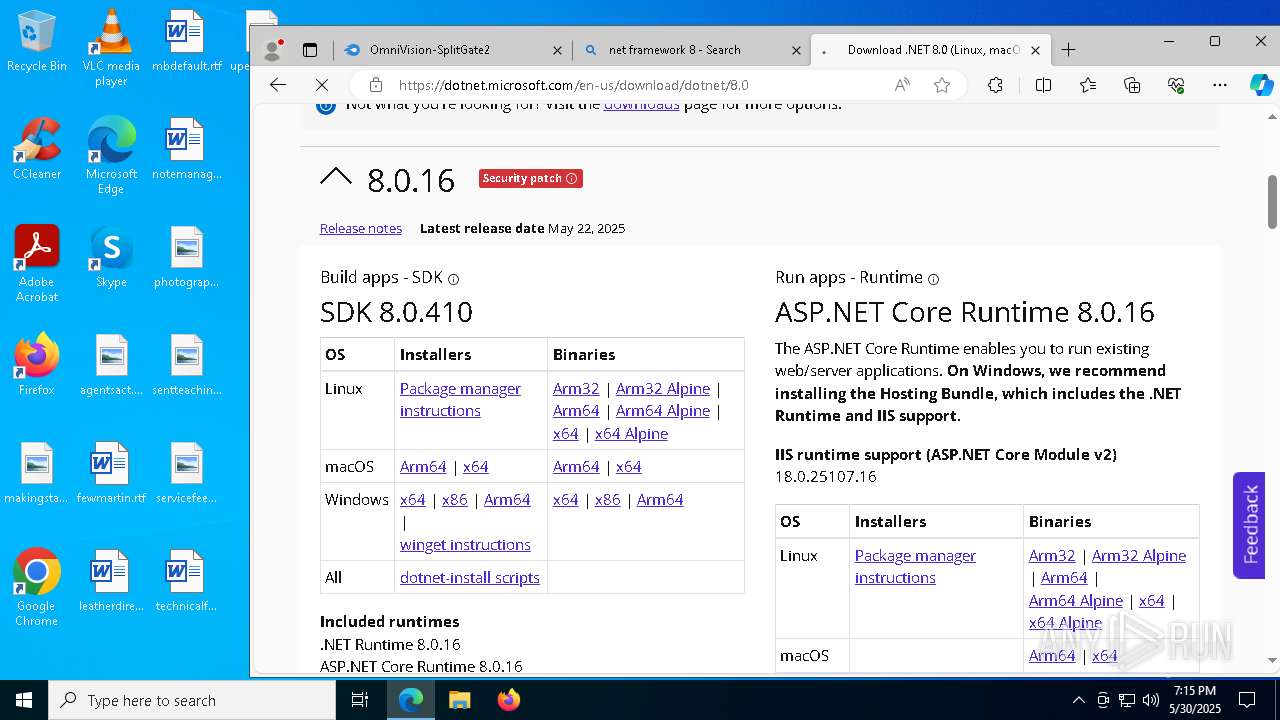
Task: Open the taskbar clock and date
Action: [x=1195, y=700]
